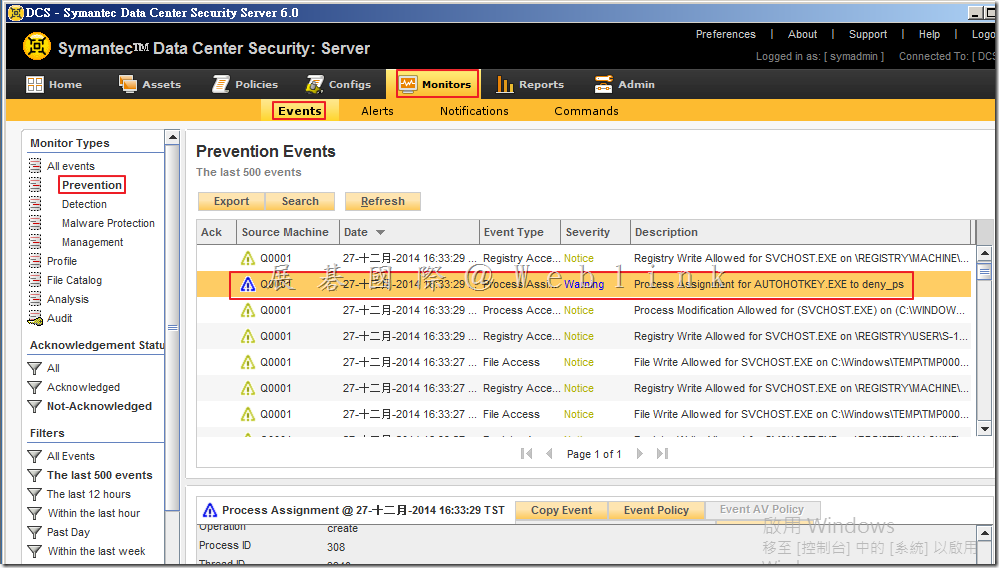This screenshot has width=999, height=568.
Task: Switch to the Alerts sub-tab
Action: (x=377, y=111)
